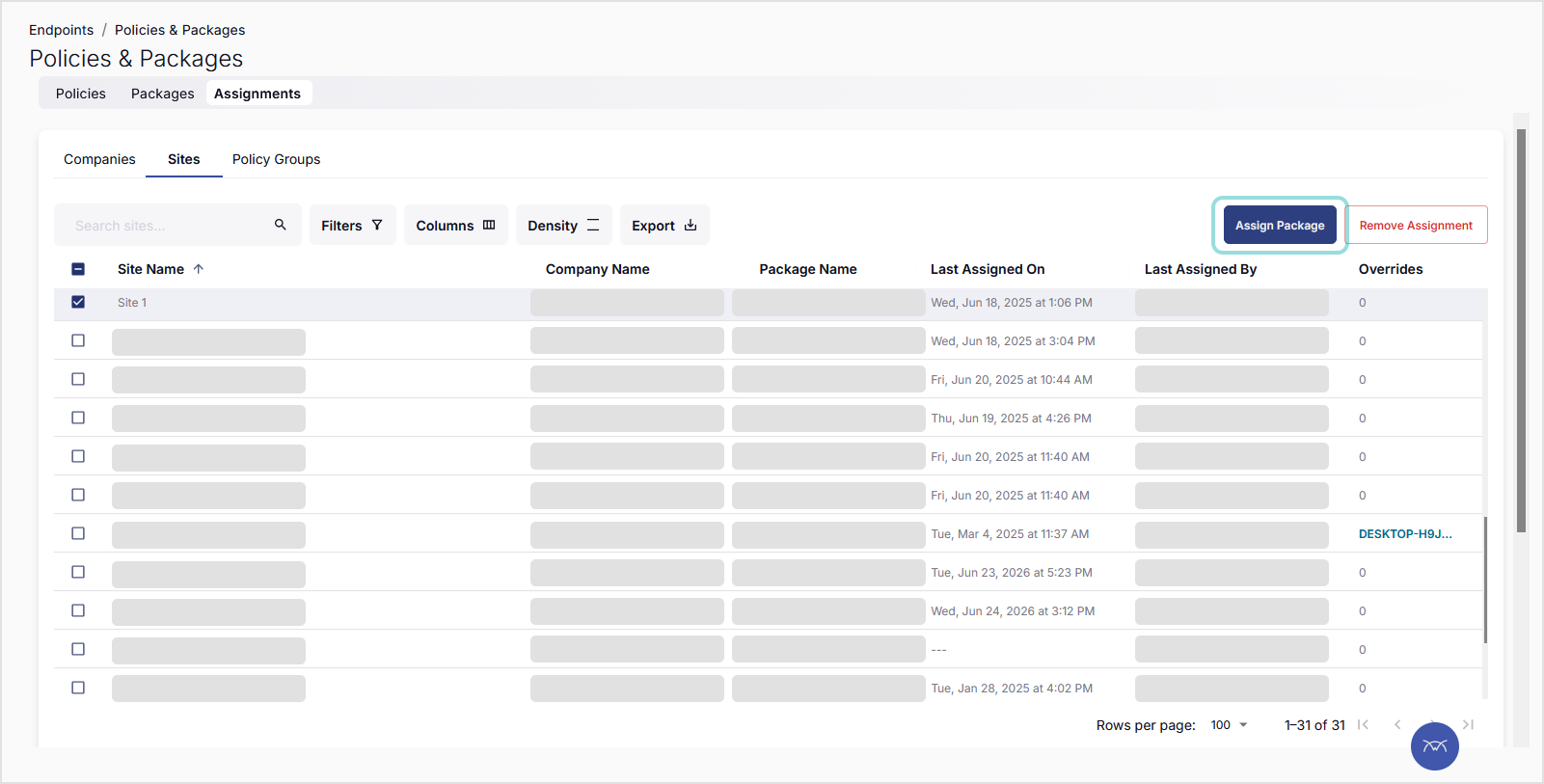Sort by Site Name column header
The width and height of the screenshot is (1544, 784).
(150, 269)
